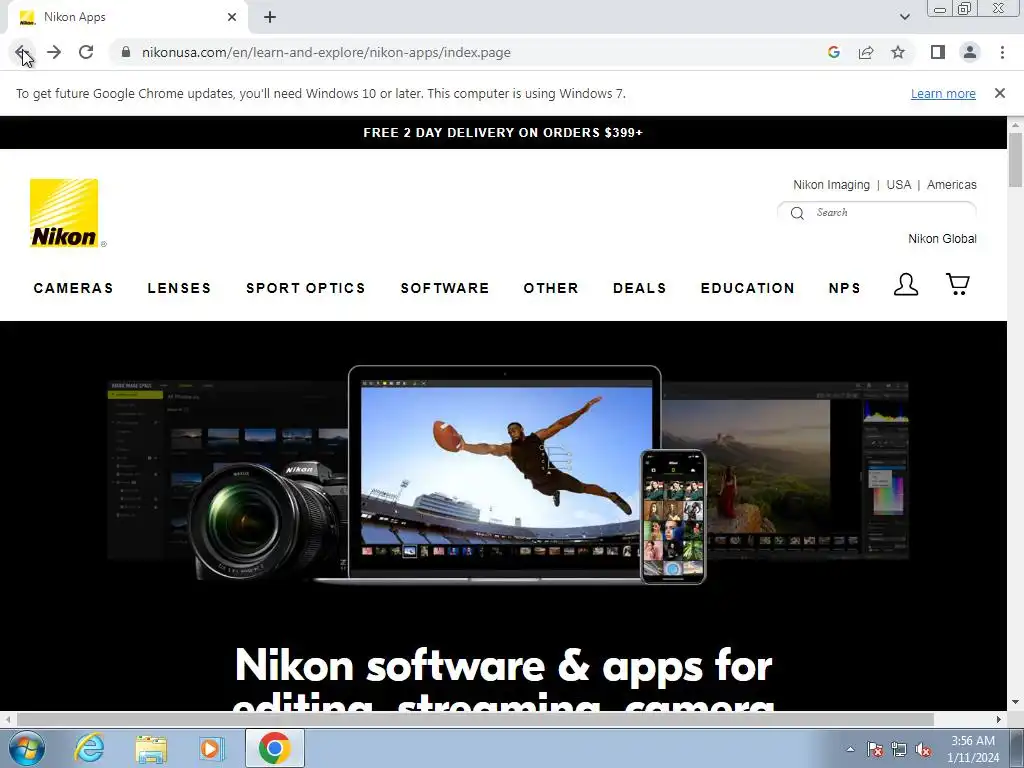The width and height of the screenshot is (1024, 768).
Task: Open the Education menu
Action: [x=748, y=288]
